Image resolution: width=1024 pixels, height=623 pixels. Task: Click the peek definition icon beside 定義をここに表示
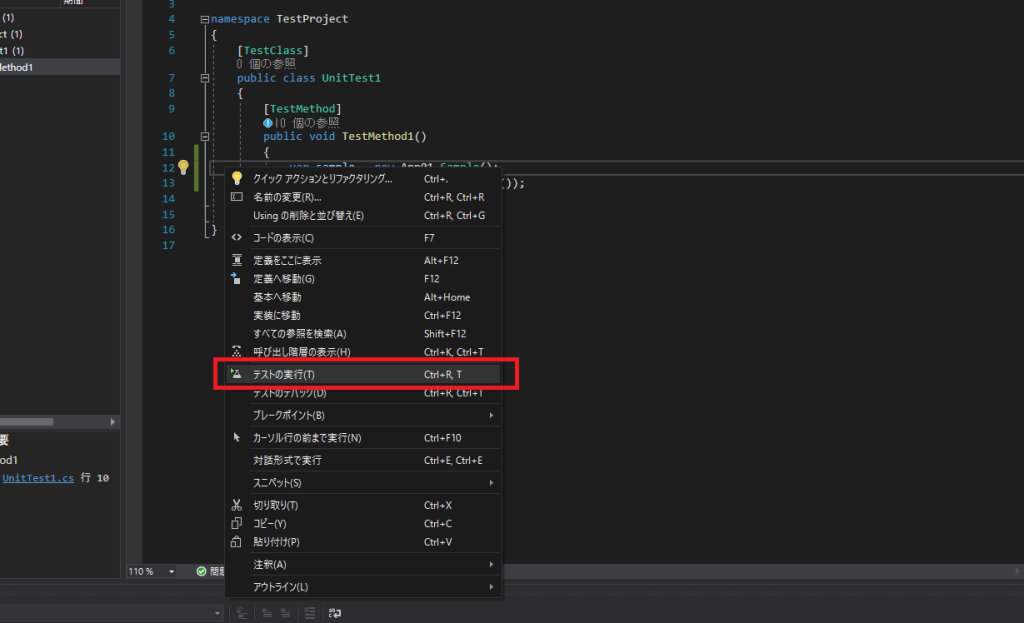pyautogui.click(x=237, y=260)
